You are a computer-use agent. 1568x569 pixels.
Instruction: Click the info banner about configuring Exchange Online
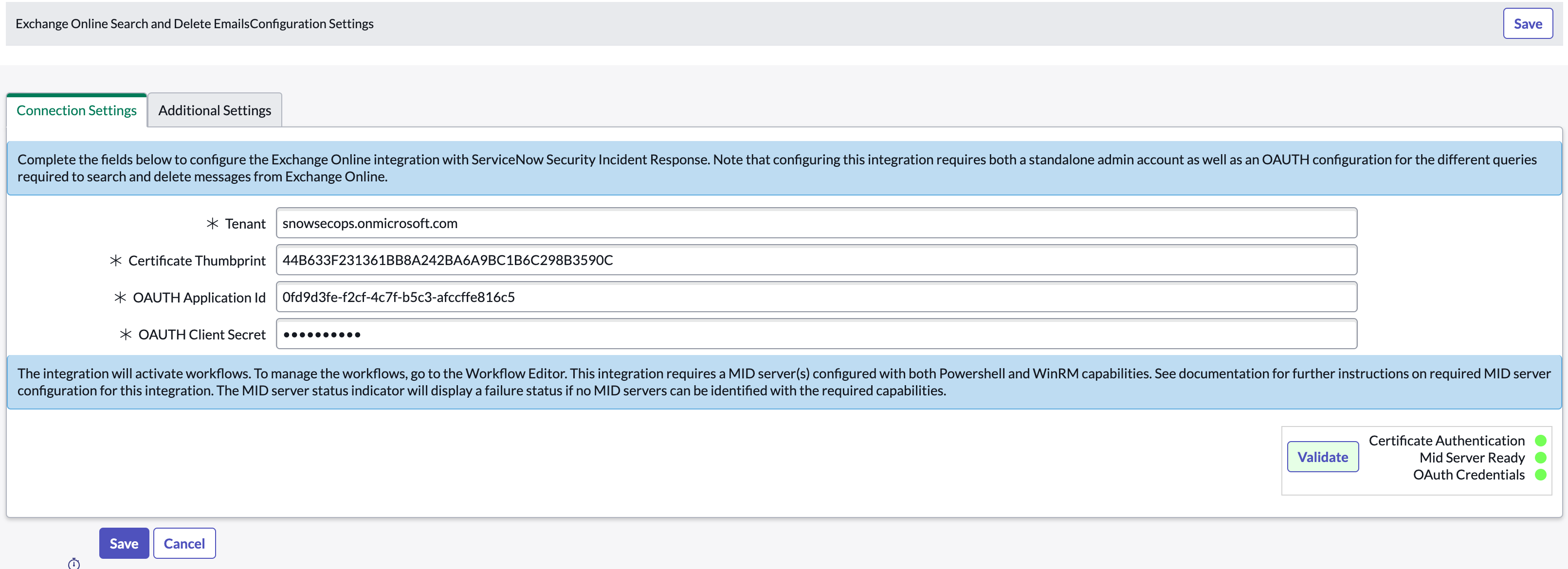(x=784, y=168)
